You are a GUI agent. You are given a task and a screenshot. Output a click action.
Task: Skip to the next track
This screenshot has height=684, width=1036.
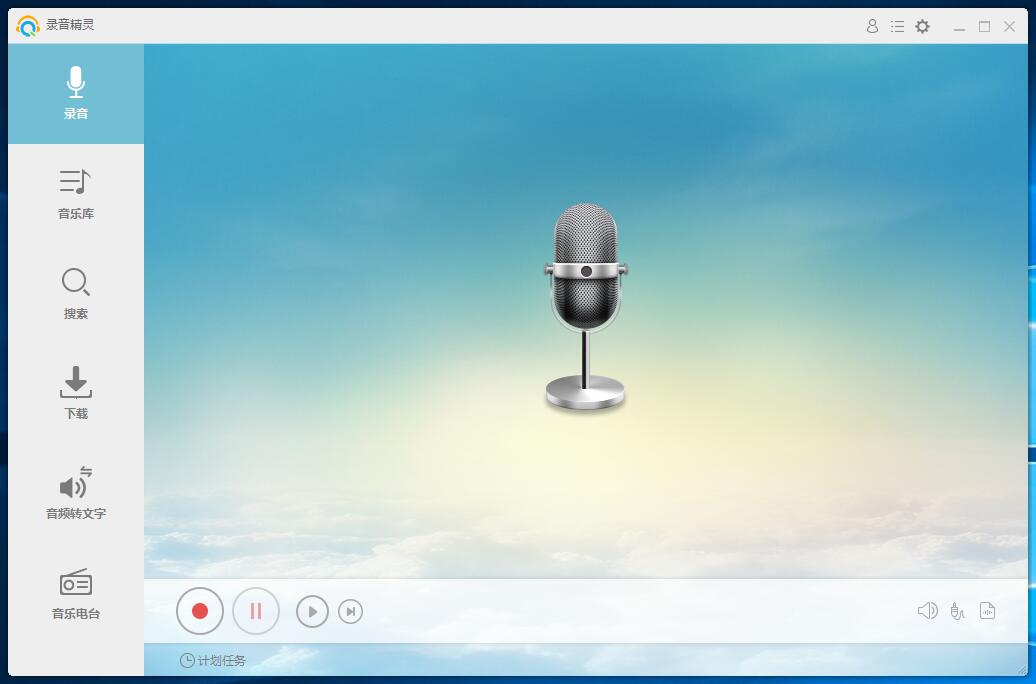click(350, 611)
